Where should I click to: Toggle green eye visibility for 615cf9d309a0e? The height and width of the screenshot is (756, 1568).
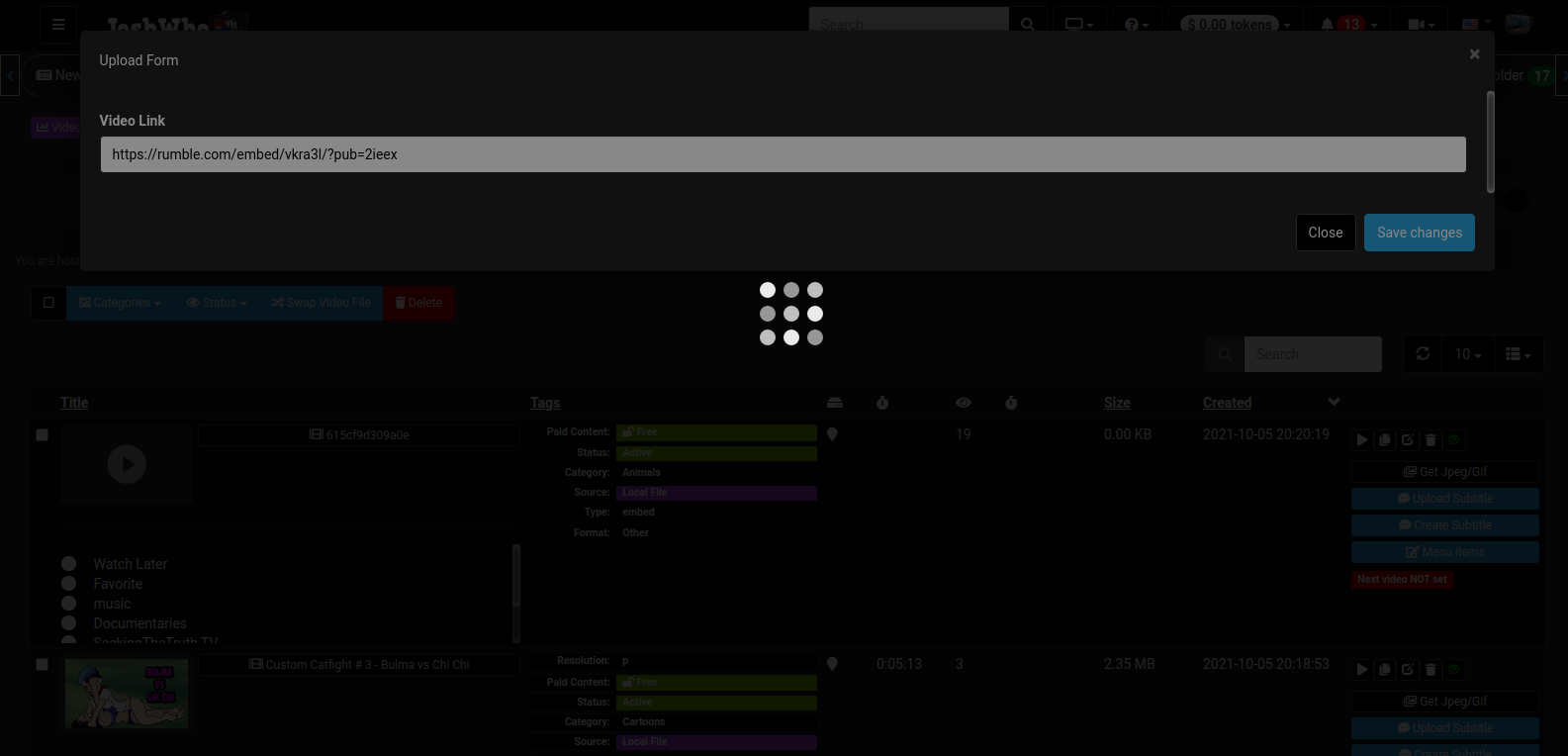point(1454,440)
